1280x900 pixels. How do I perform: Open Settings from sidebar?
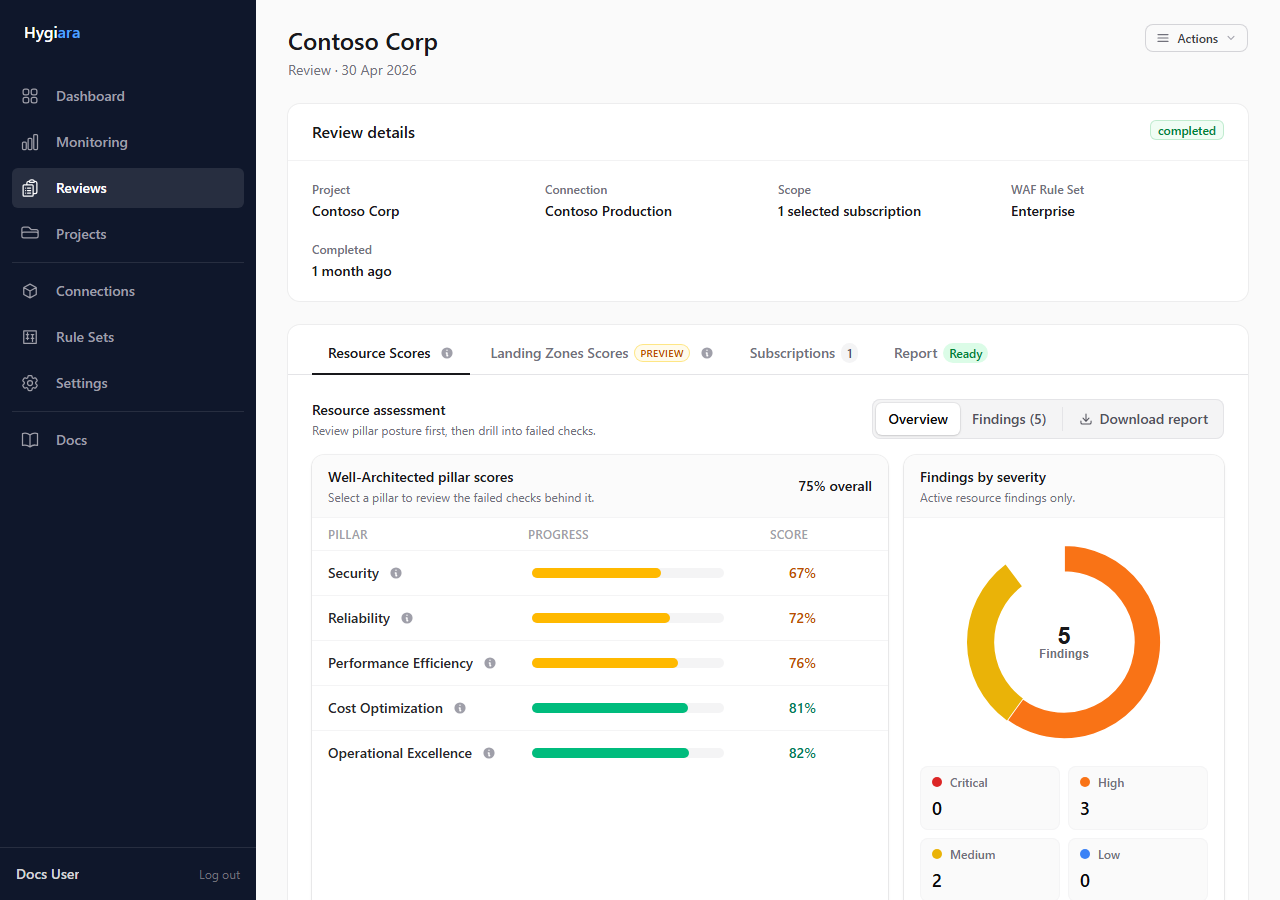[128, 383]
